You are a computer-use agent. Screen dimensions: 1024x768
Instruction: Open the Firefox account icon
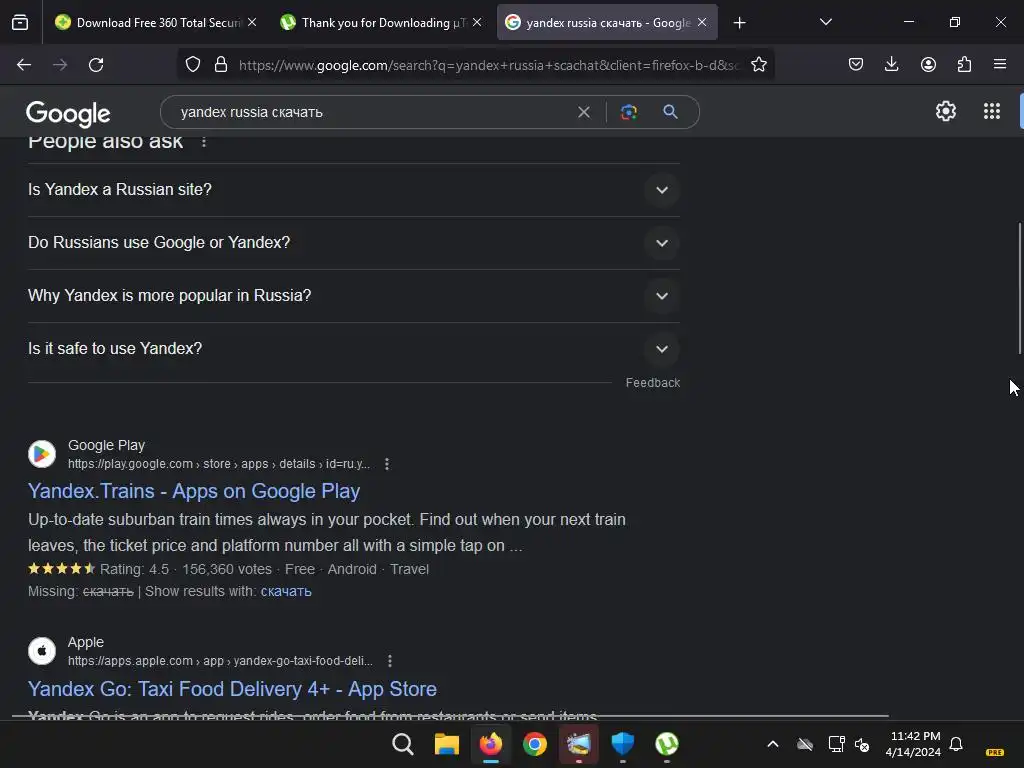pyautogui.click(x=928, y=65)
